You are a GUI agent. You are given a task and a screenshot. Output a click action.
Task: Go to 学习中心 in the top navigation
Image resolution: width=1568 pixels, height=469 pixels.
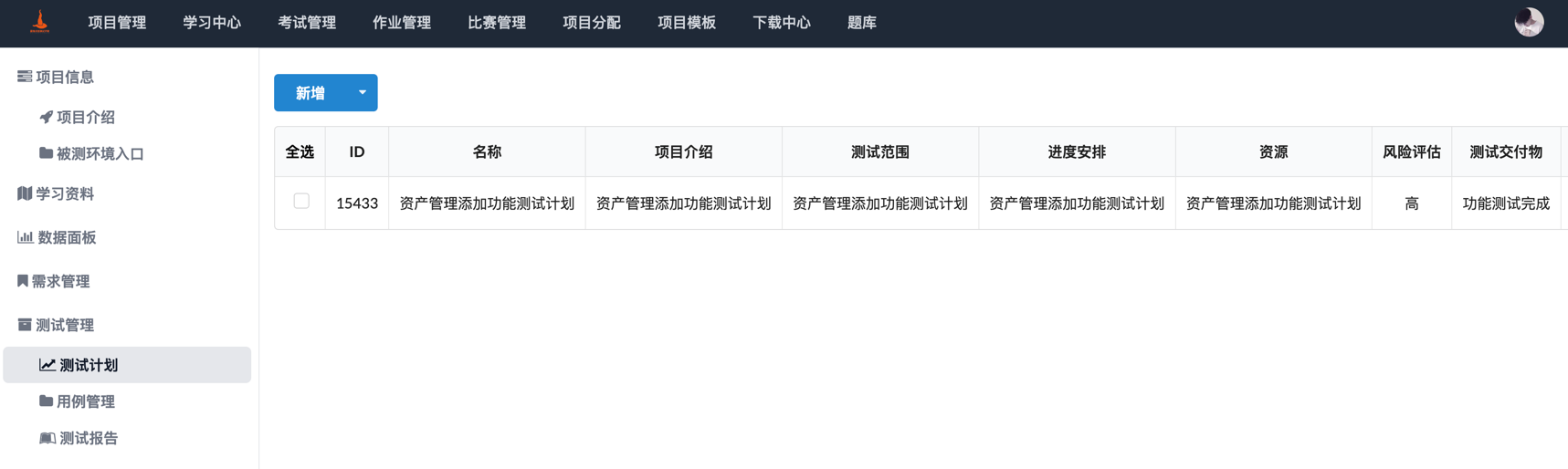coord(212,23)
